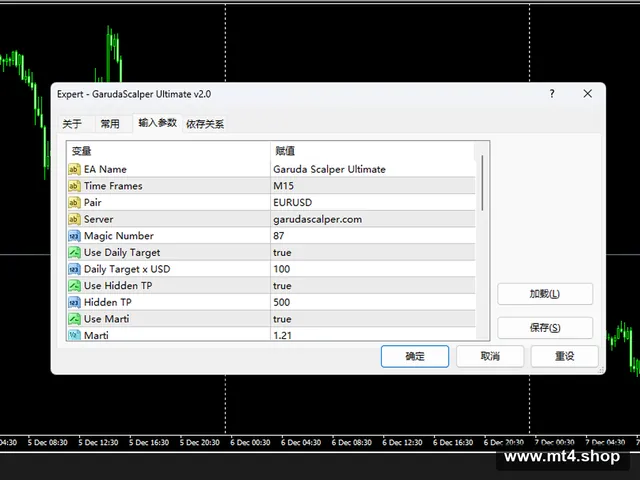Image resolution: width=640 pixels, height=480 pixels.
Task: Click the Use Daily Target boolean icon
Action: (74, 252)
